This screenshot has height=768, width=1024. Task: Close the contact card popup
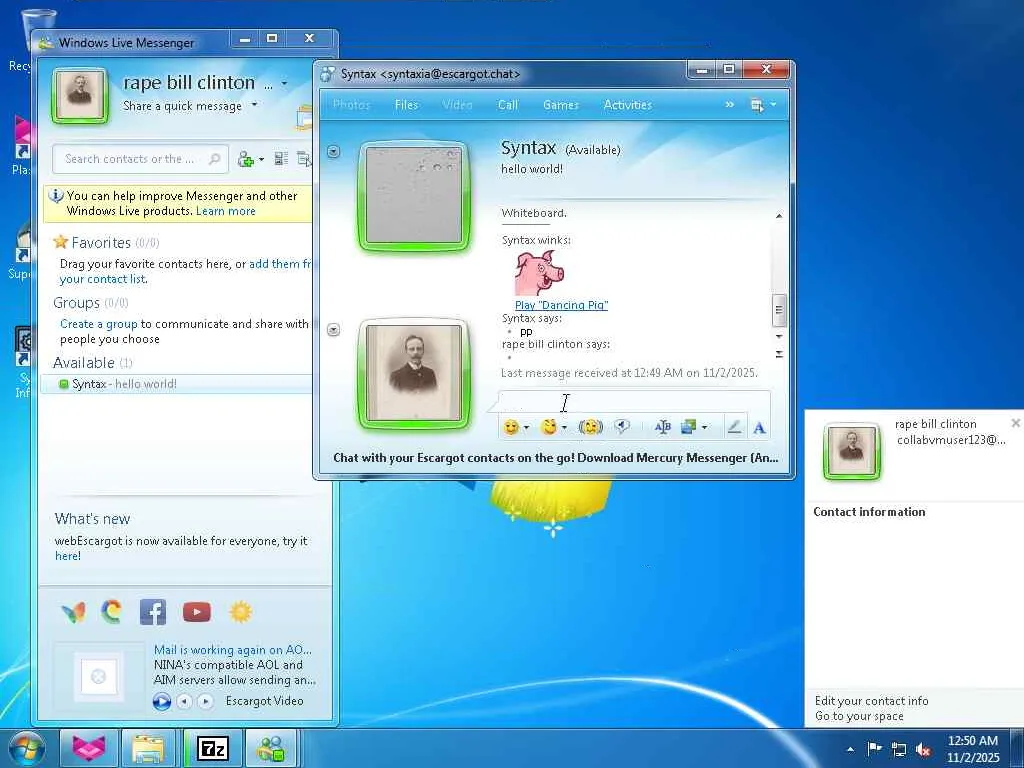tap(1016, 423)
